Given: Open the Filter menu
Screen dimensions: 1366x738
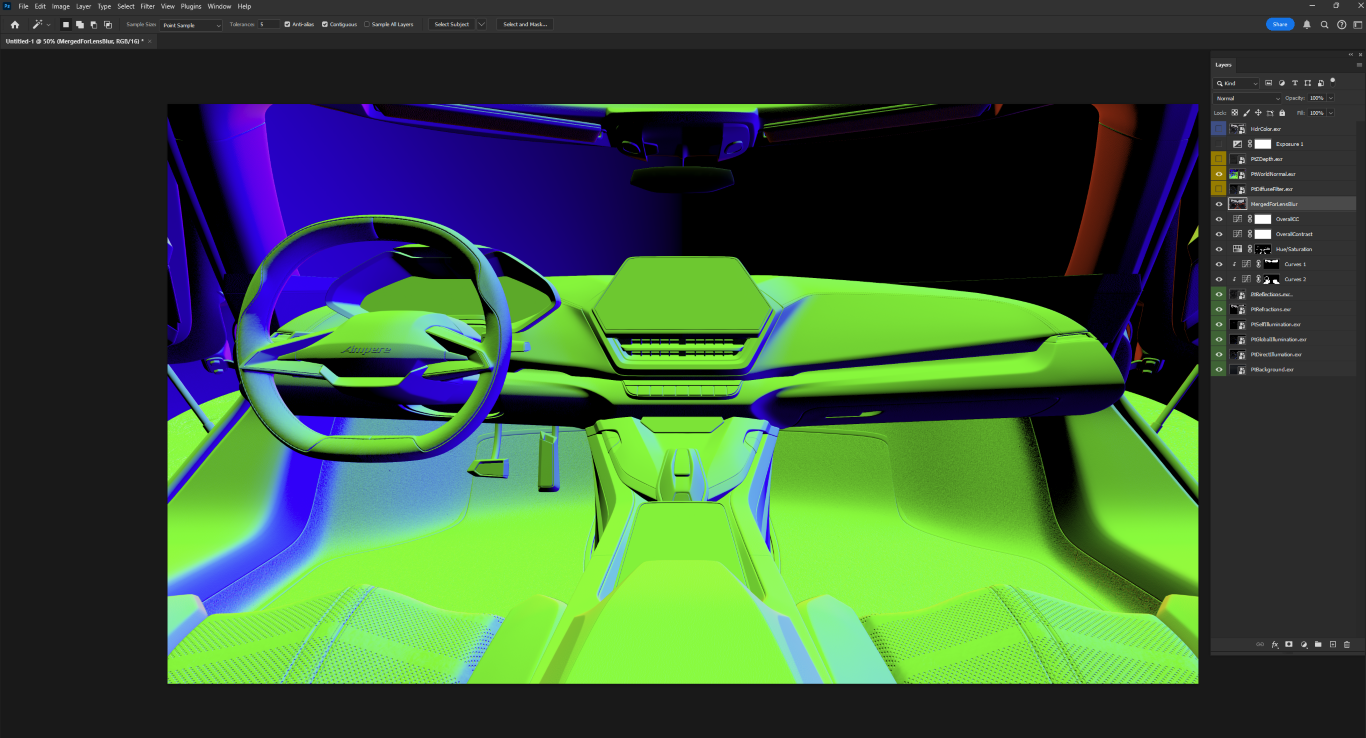Looking at the screenshot, I should click(147, 6).
